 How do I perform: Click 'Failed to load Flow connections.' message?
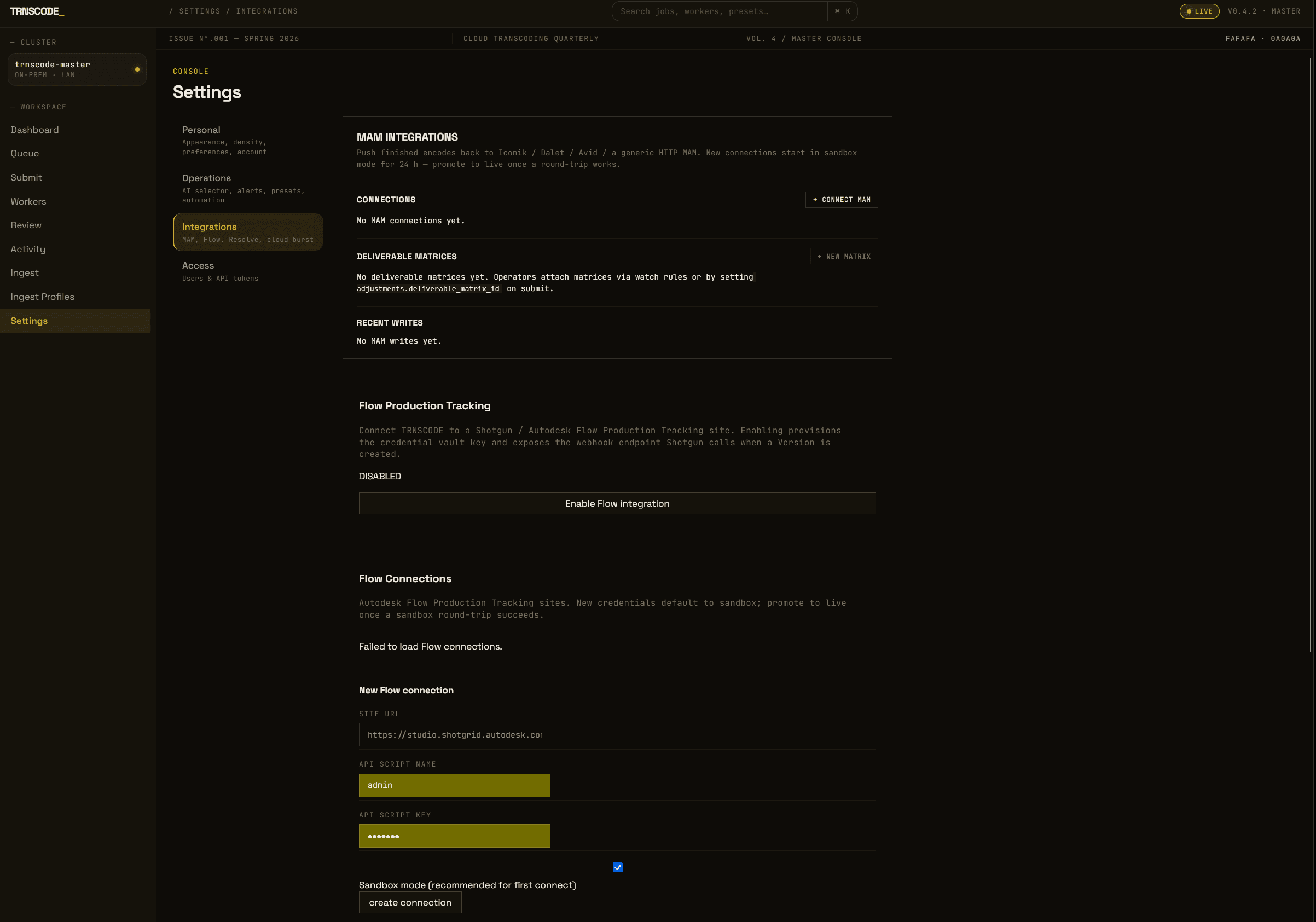coord(430,646)
